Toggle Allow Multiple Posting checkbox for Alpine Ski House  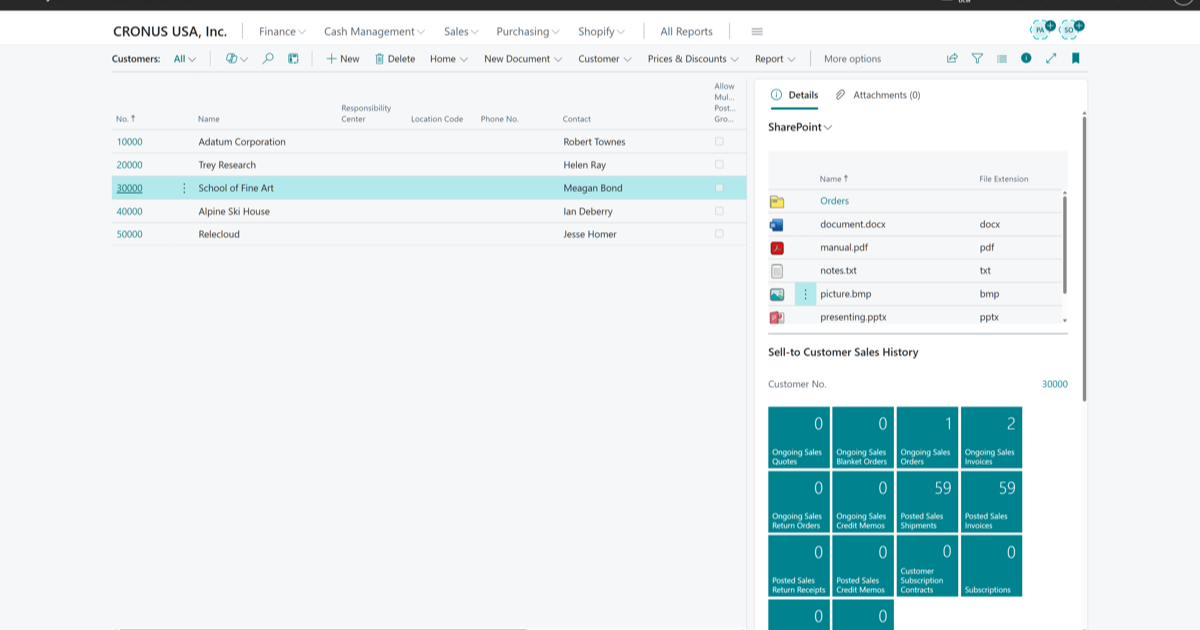(x=719, y=211)
